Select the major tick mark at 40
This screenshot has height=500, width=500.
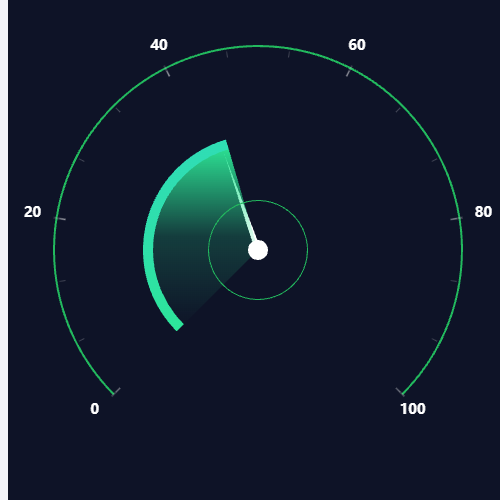168,71
